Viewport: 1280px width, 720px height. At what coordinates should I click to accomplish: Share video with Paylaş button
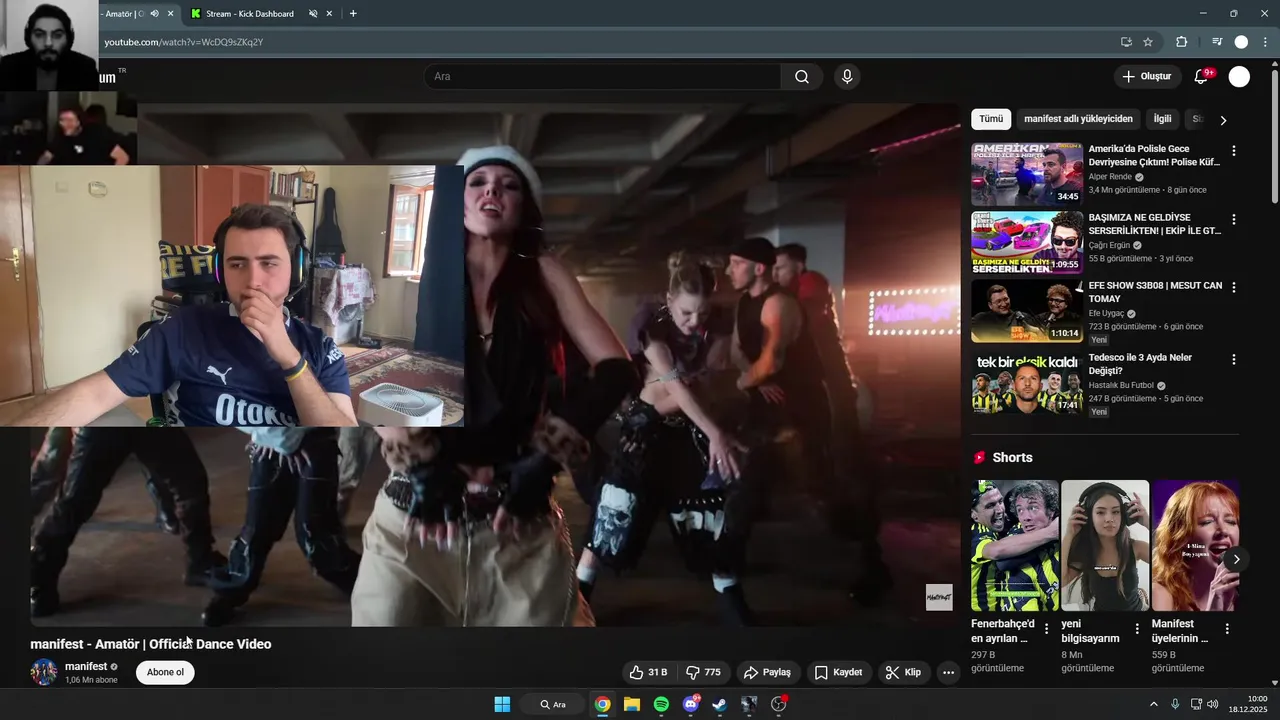(x=767, y=672)
